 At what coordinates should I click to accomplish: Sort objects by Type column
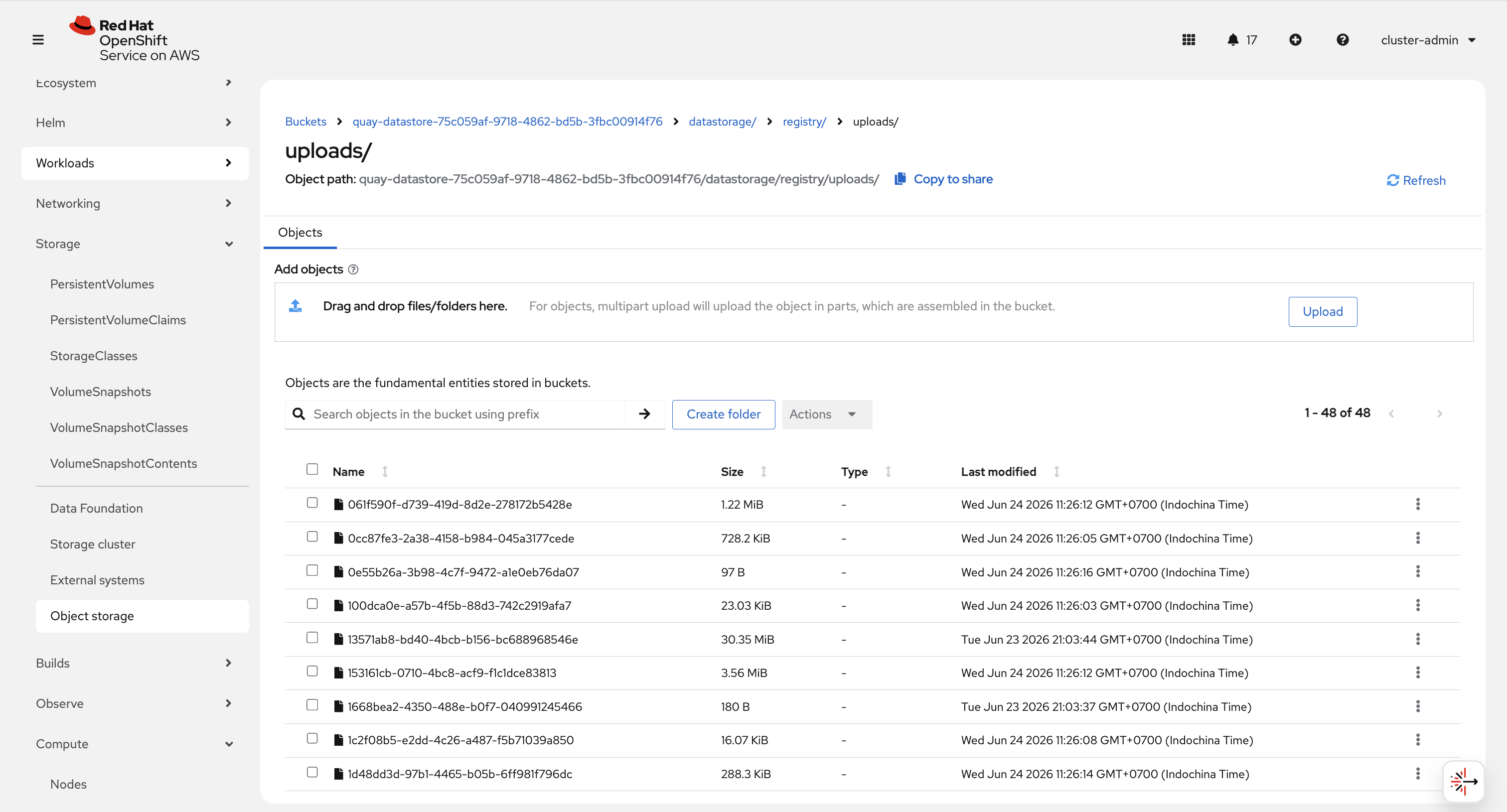pyautogui.click(x=888, y=472)
